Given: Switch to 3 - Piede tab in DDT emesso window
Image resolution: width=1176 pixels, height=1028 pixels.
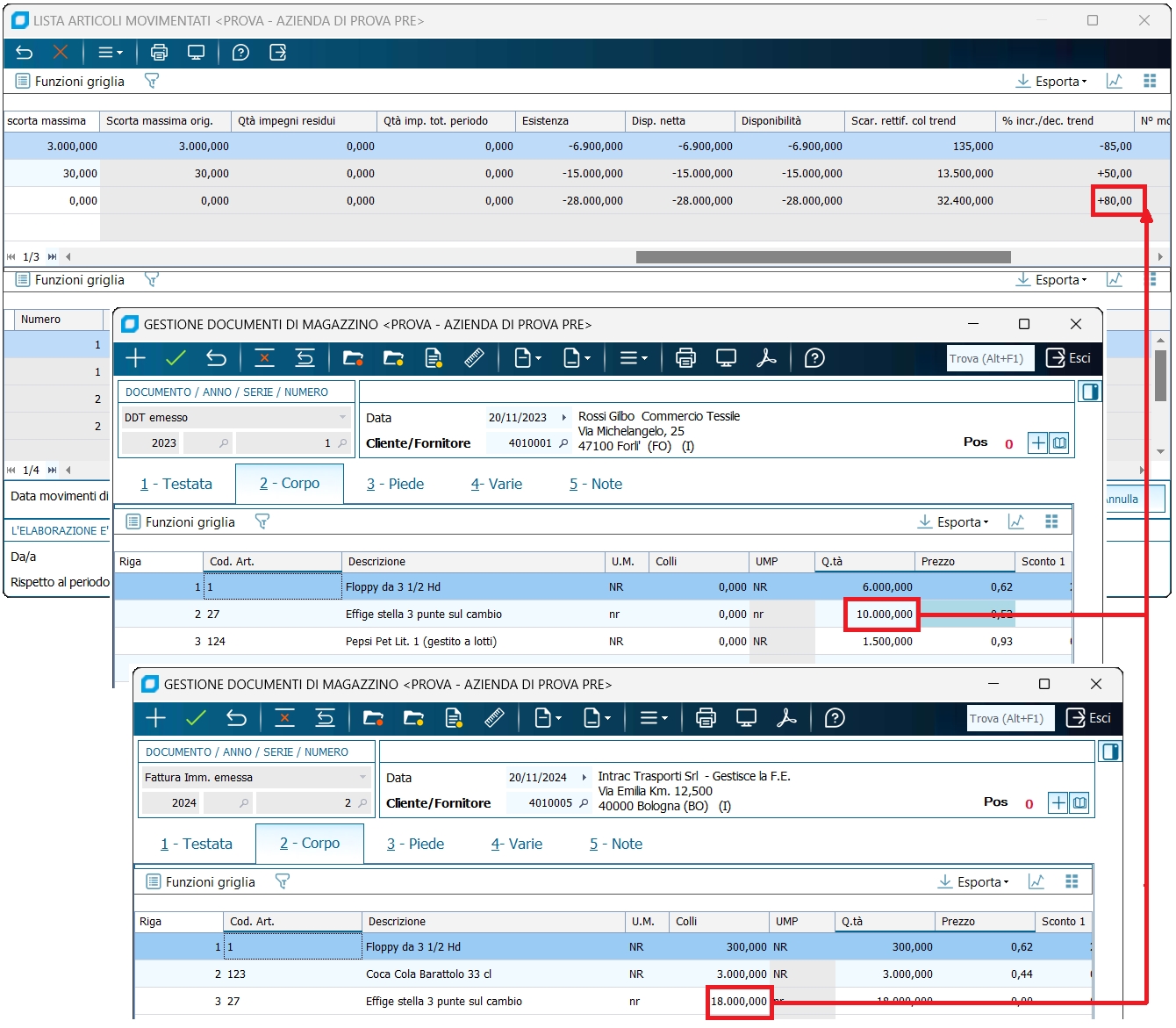Looking at the screenshot, I should [395, 484].
